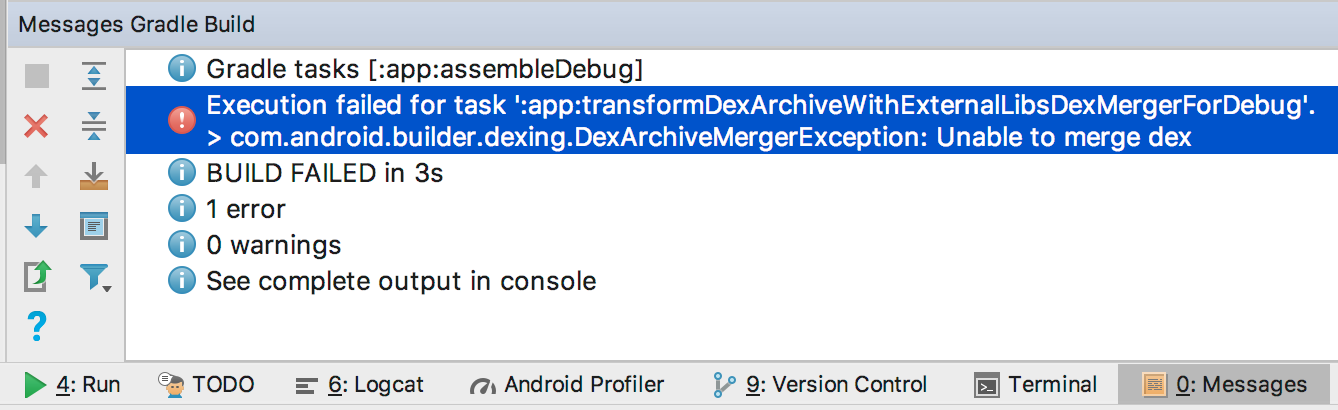Open the 6: Logcat tab

pyautogui.click(x=360, y=385)
